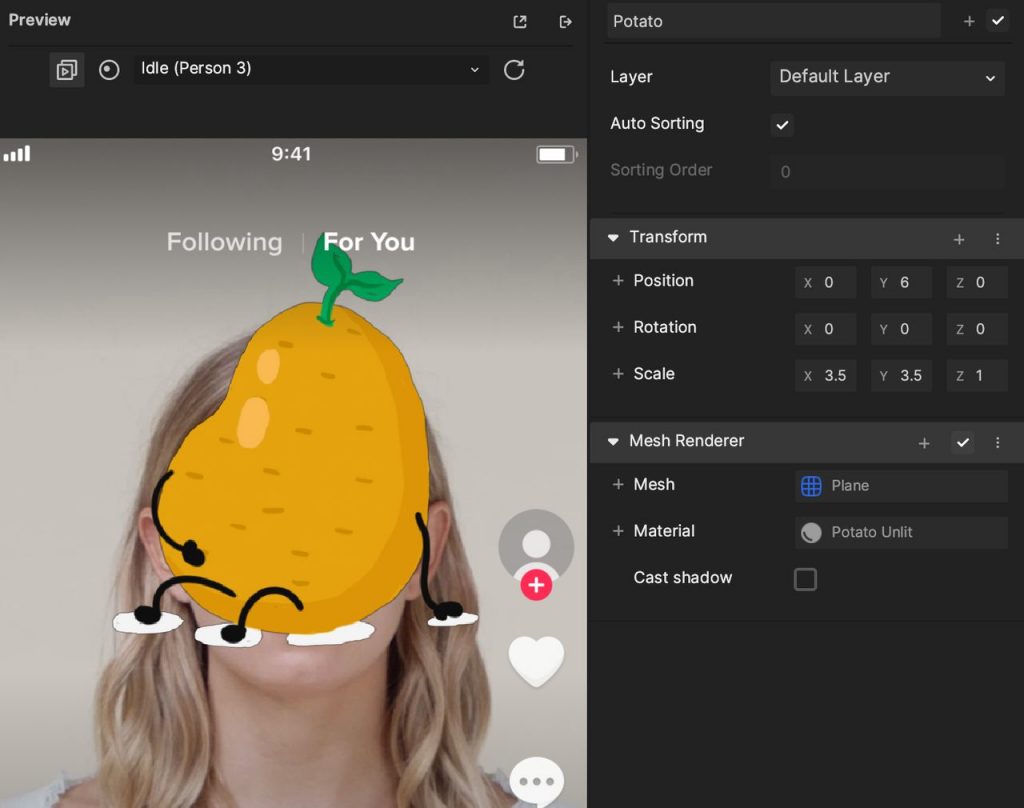Viewport: 1024px width, 808px height.
Task: Click the plus icon beside Rotation
Action: click(618, 327)
